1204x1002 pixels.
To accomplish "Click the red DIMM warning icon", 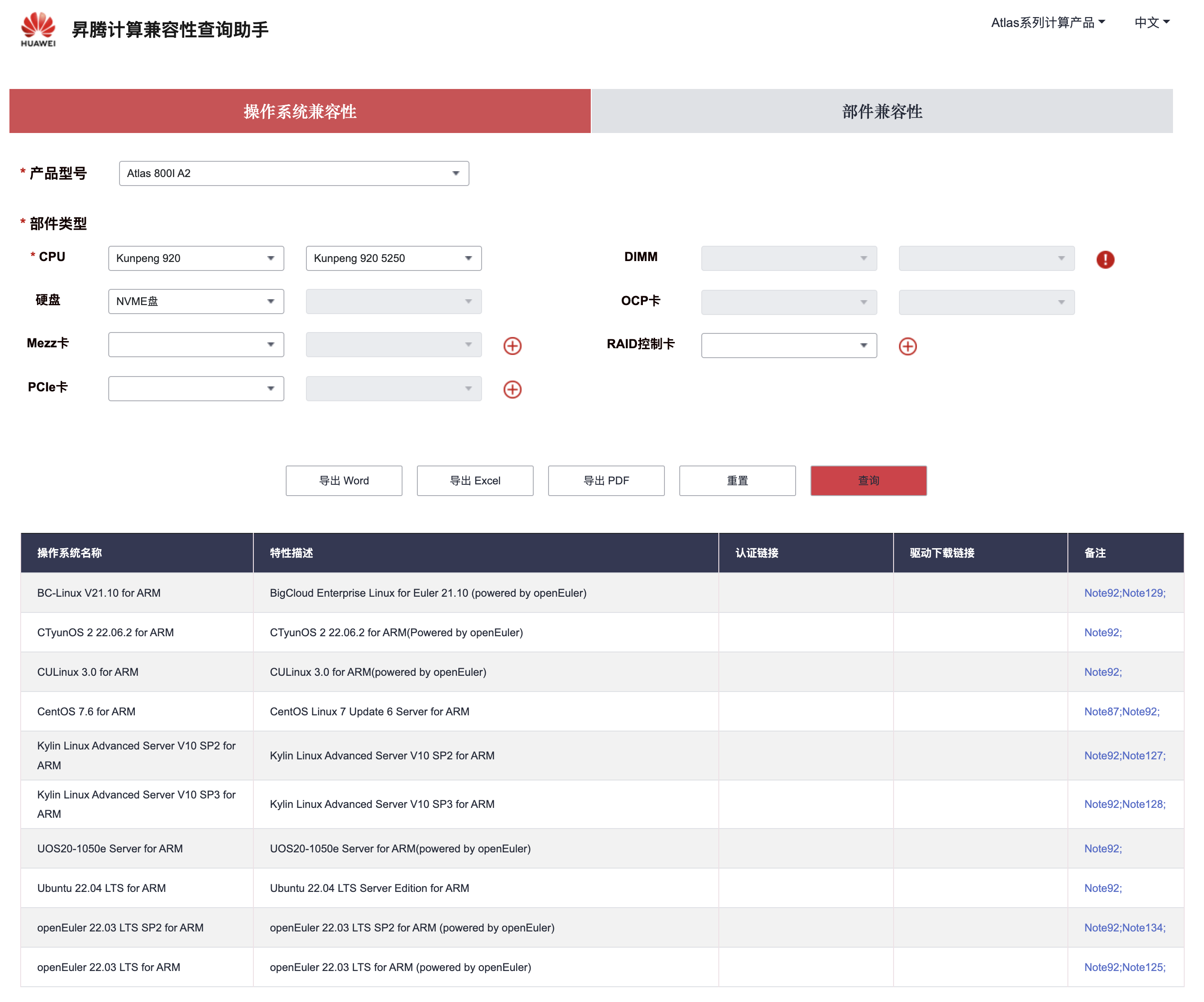I will tap(1105, 259).
